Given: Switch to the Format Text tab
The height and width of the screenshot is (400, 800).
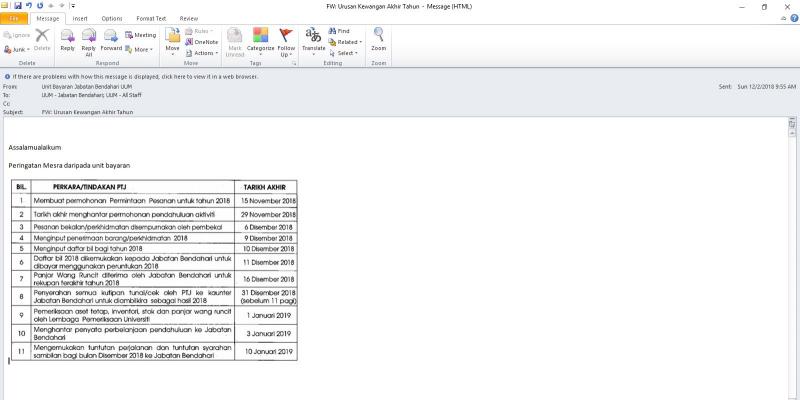Looking at the screenshot, I should (x=151, y=19).
